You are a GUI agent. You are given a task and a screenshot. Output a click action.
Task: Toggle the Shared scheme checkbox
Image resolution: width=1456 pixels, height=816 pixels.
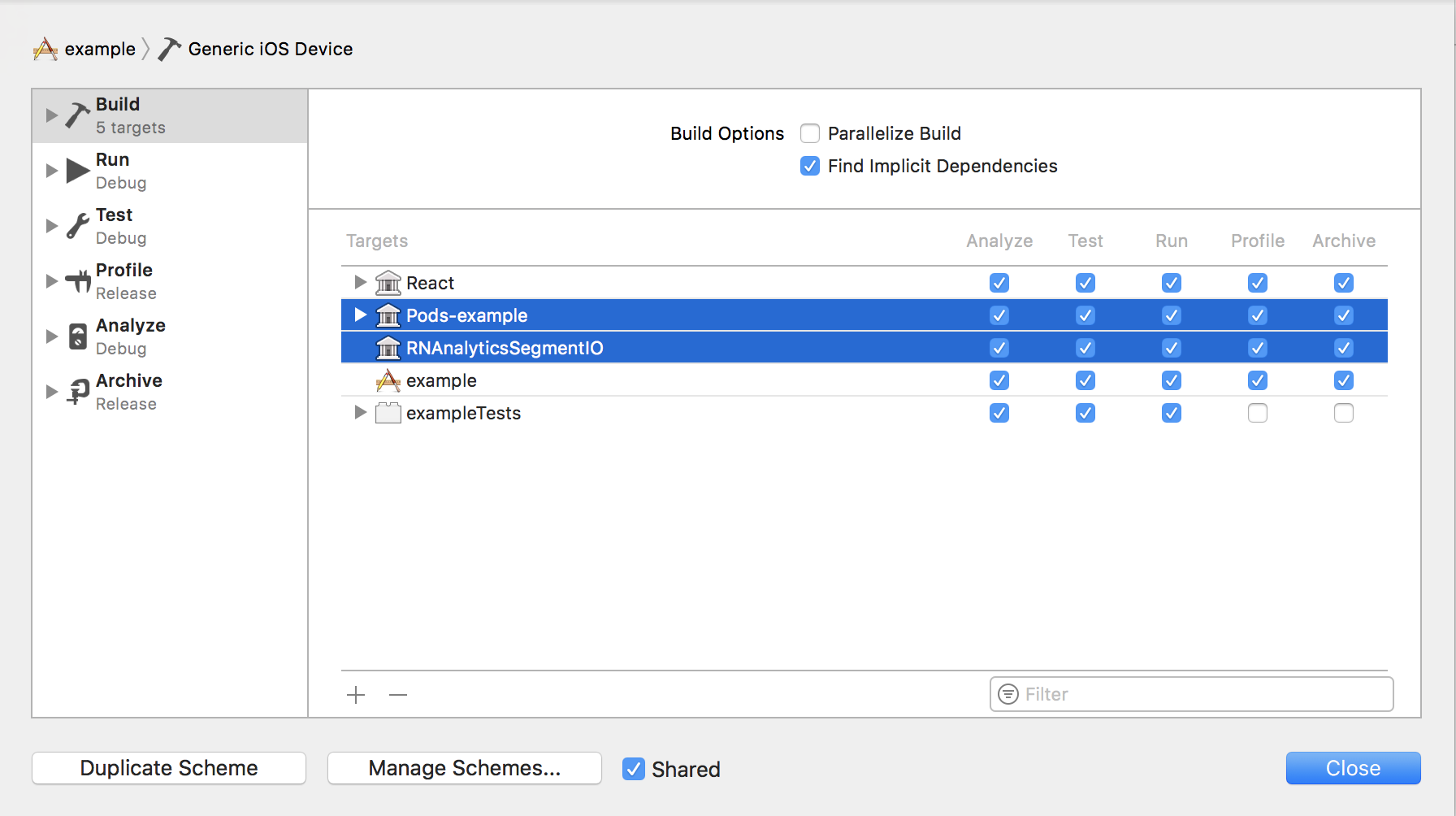point(634,769)
